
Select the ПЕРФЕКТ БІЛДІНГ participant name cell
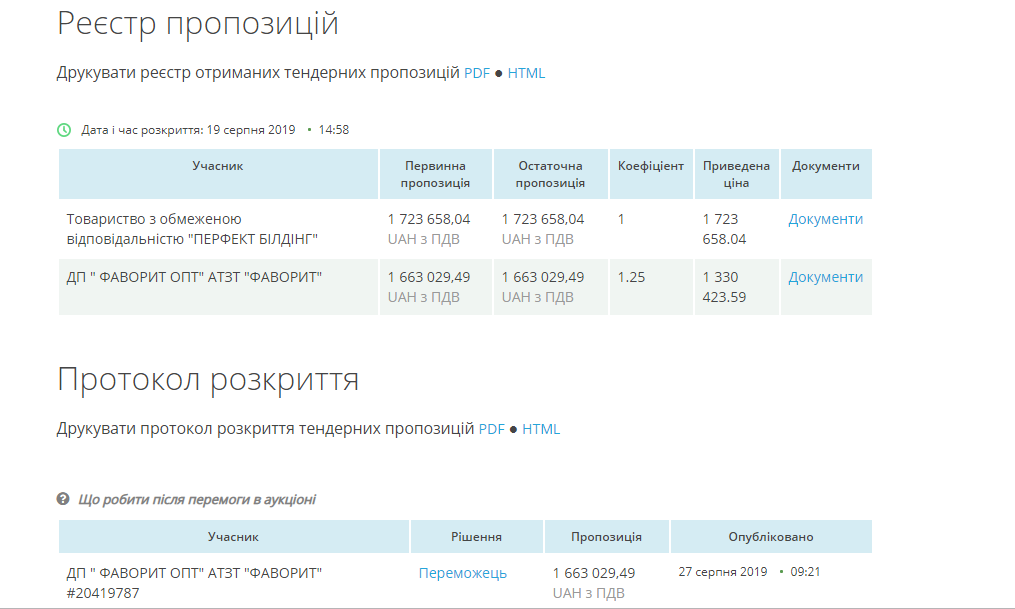click(x=191, y=228)
